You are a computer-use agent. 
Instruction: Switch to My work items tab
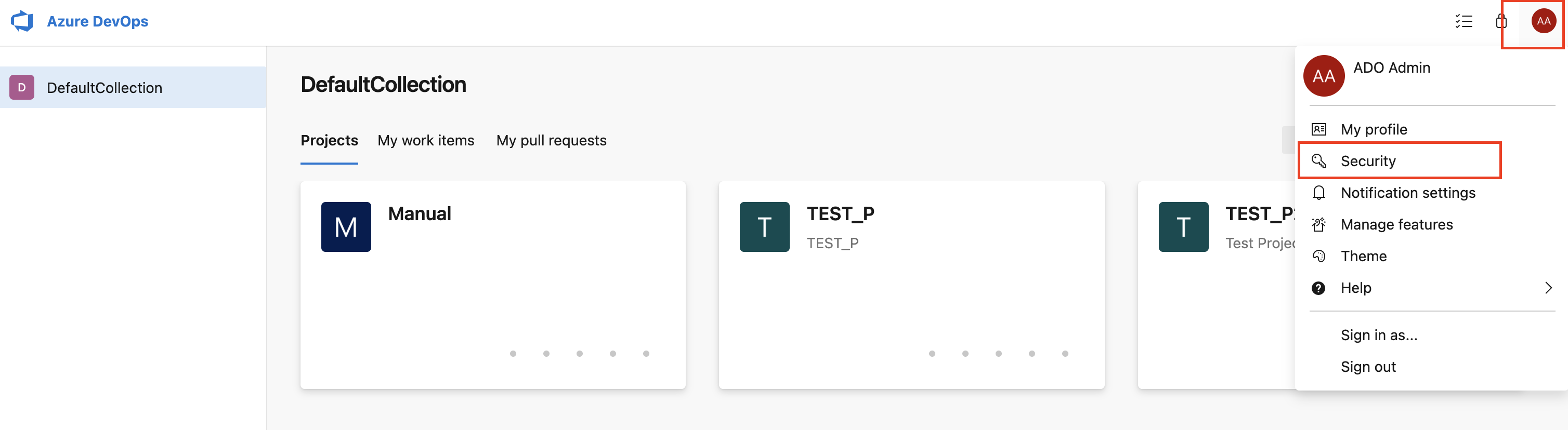425,141
